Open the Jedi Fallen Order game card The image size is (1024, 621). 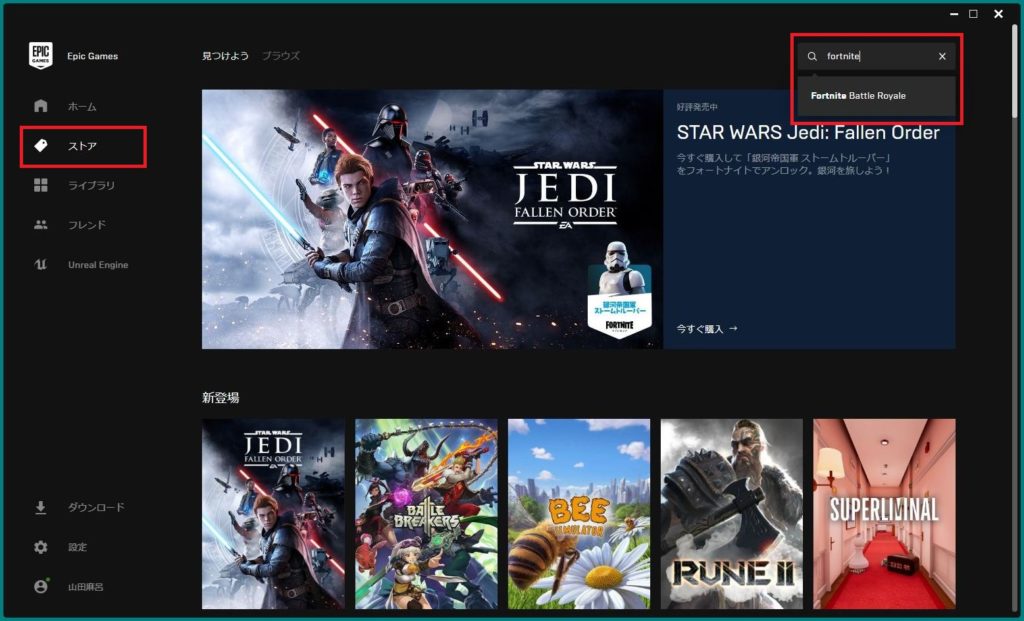[x=273, y=514]
